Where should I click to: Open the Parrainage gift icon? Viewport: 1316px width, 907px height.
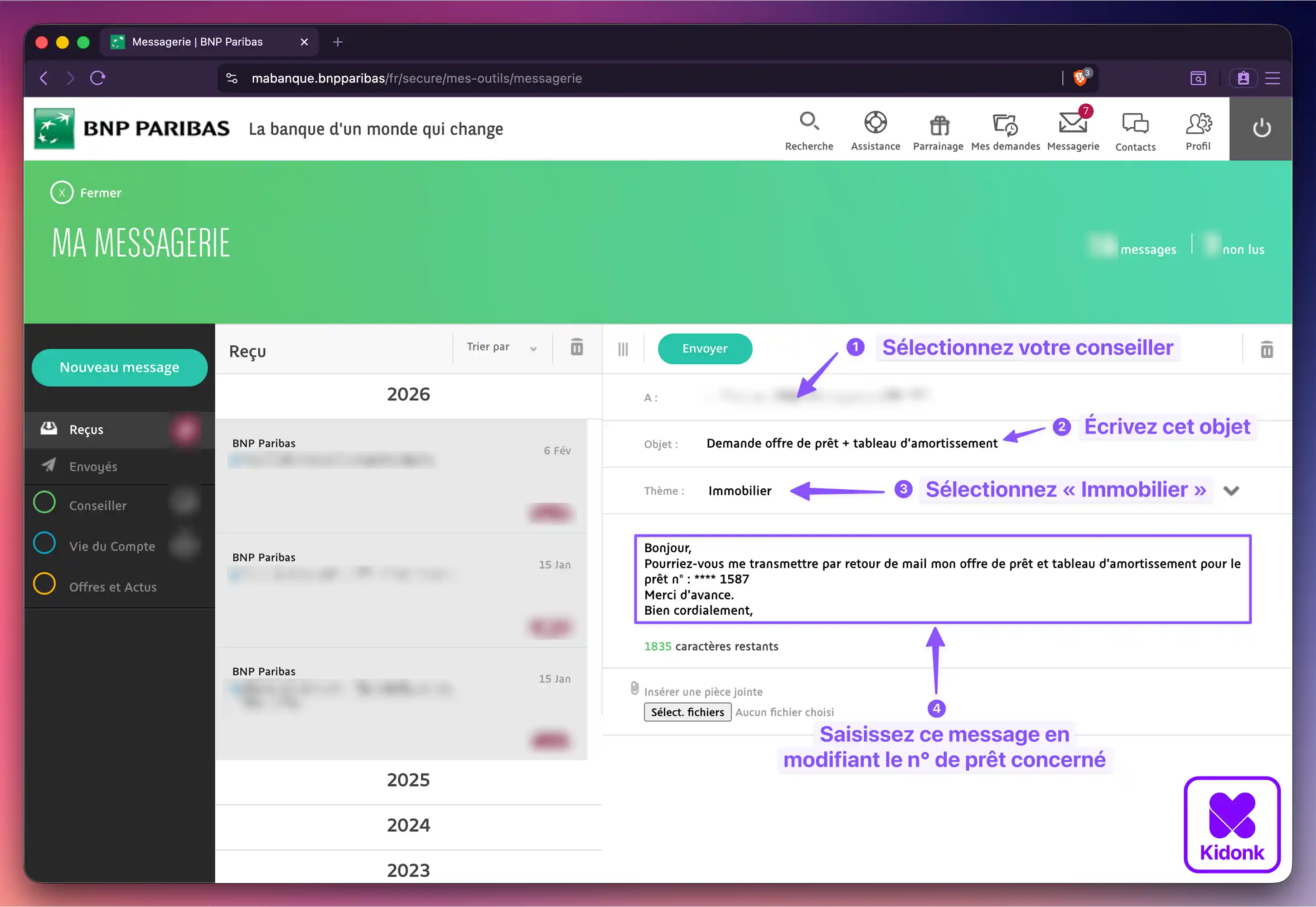coord(939,125)
